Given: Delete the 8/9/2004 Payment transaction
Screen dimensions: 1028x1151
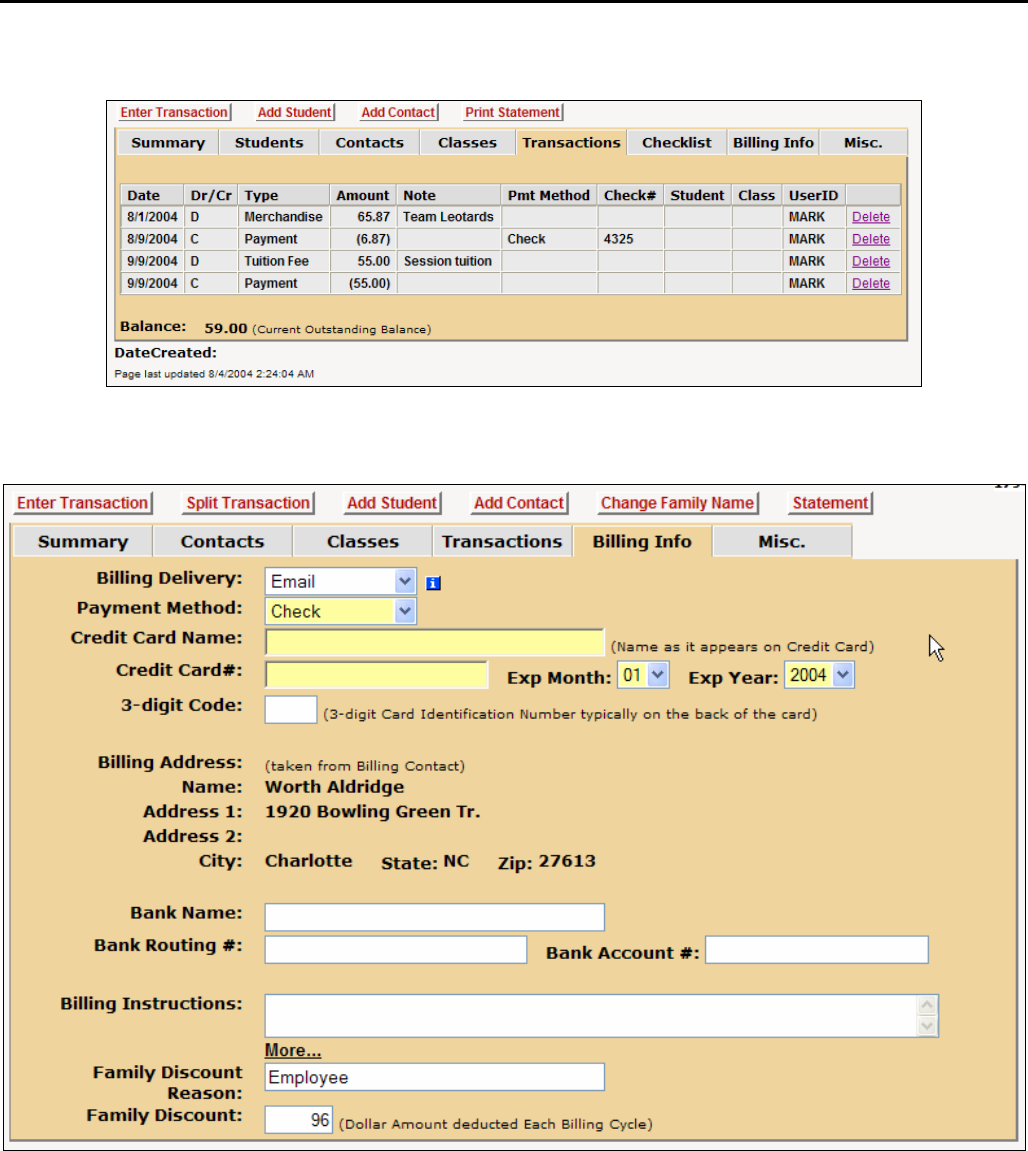Looking at the screenshot, I should pos(871,239).
